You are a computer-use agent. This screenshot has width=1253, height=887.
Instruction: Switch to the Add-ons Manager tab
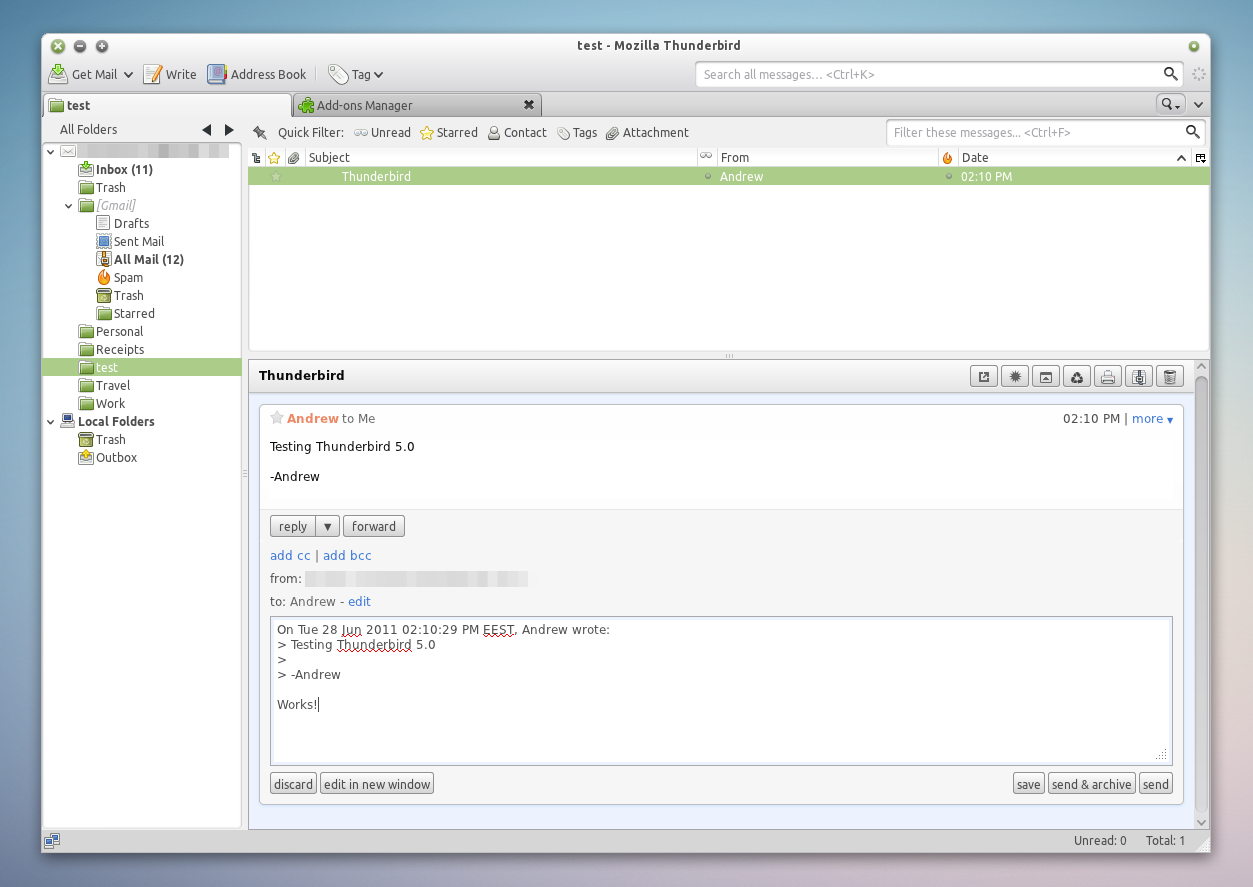click(417, 105)
